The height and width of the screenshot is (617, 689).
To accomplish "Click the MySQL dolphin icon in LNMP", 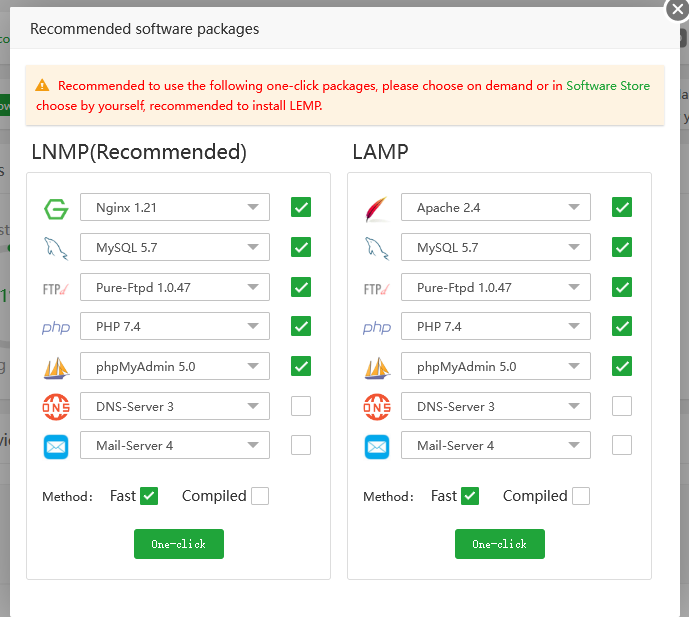I will 56,248.
